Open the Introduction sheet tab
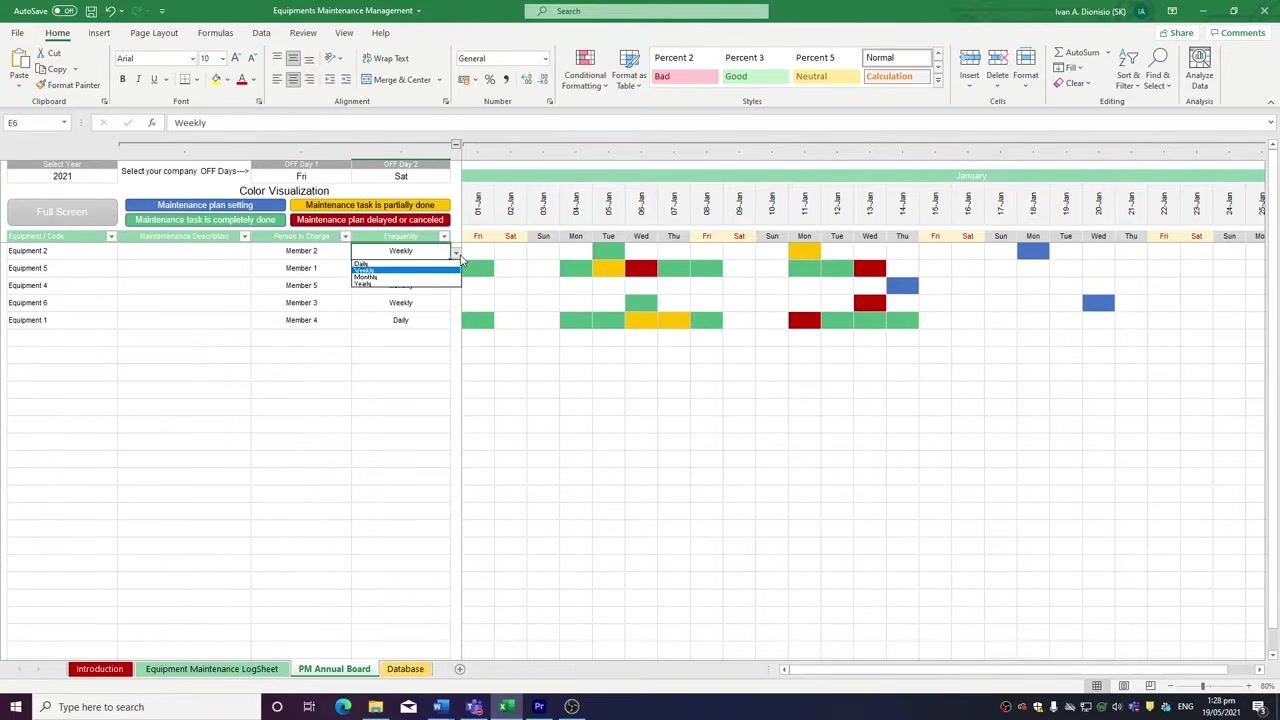This screenshot has height=720, width=1280. pos(100,669)
